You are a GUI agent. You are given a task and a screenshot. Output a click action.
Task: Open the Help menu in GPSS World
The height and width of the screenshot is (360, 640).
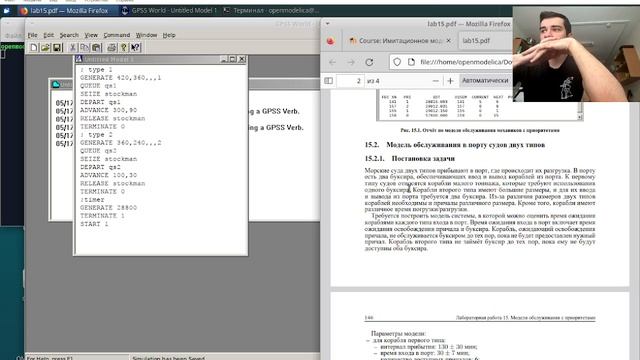(169, 35)
